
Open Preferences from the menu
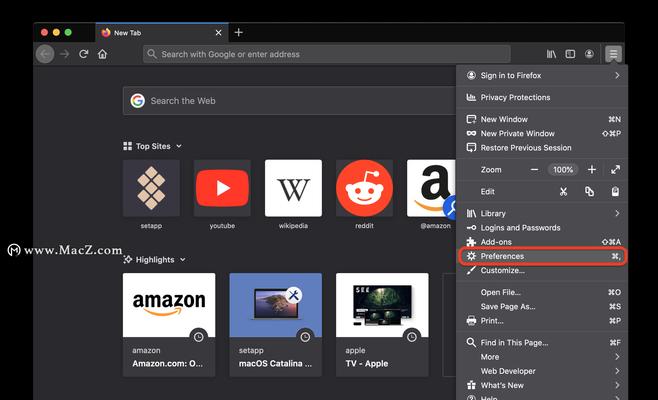click(x=542, y=256)
